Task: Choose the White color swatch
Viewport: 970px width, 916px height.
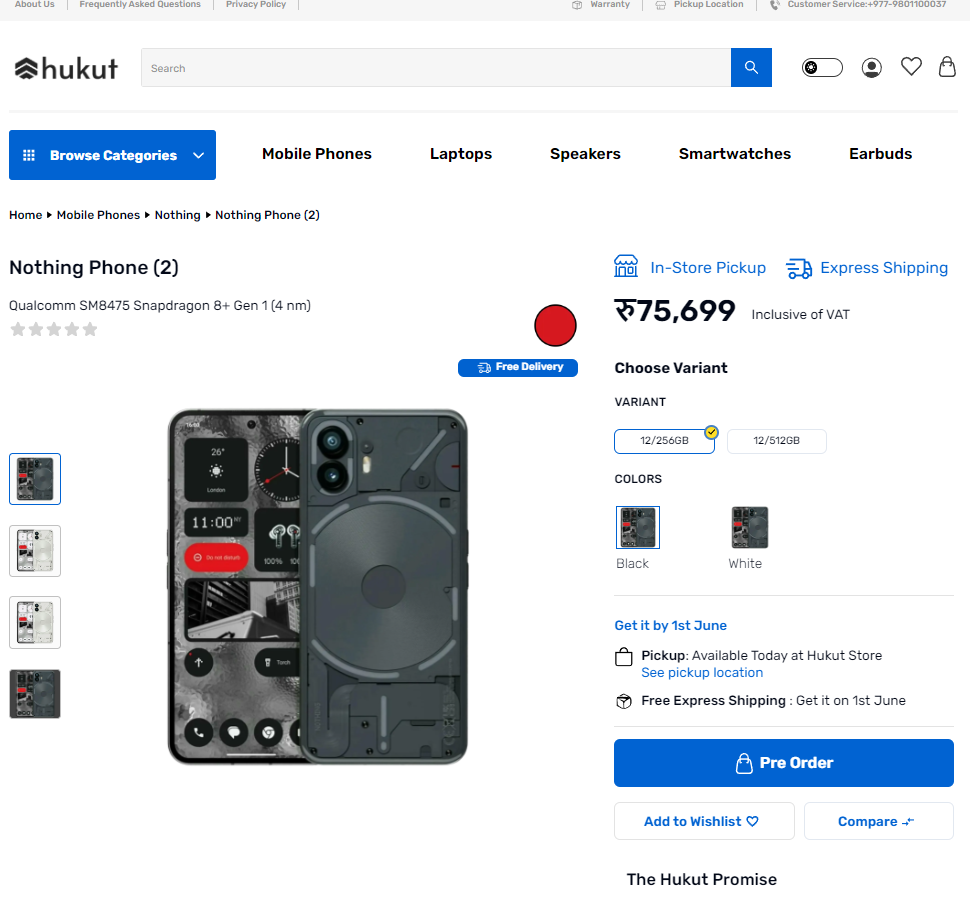Action: (x=750, y=527)
